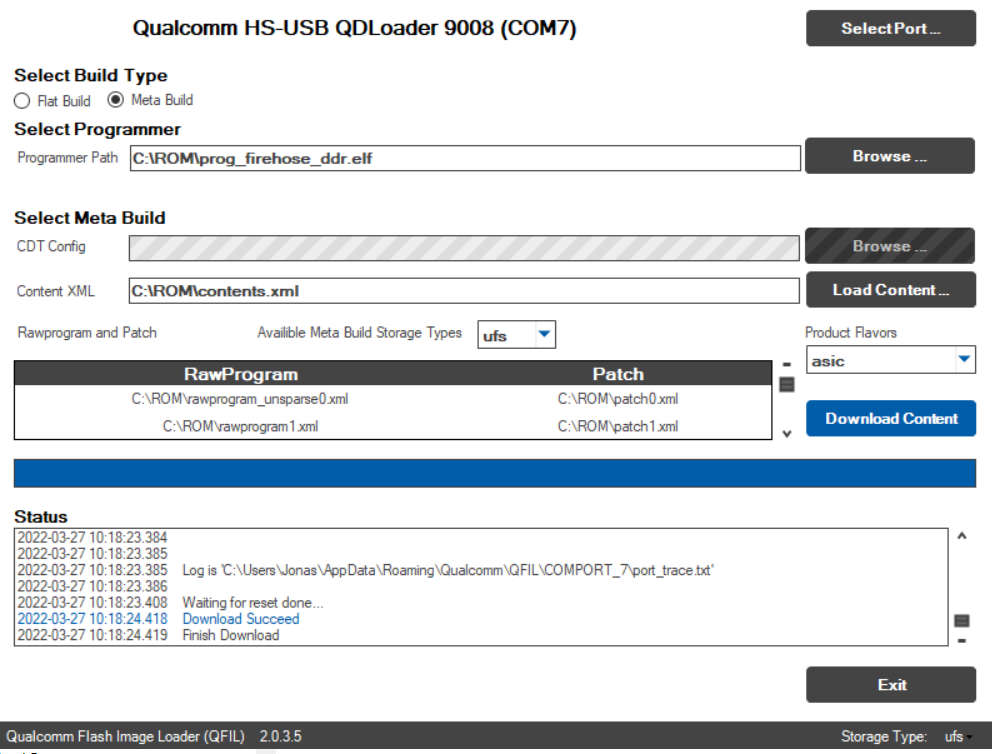
Task: Click the disabled CDT Config Browse button
Action: pos(890,246)
